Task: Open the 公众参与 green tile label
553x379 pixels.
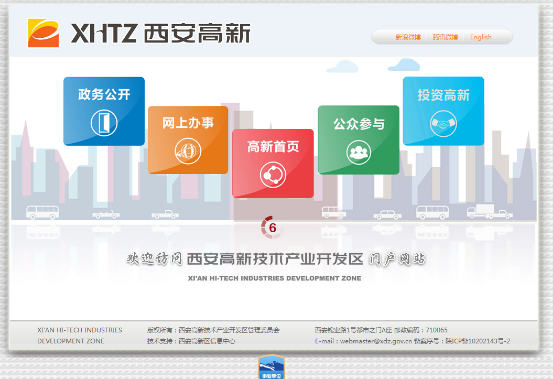Action: [359, 124]
